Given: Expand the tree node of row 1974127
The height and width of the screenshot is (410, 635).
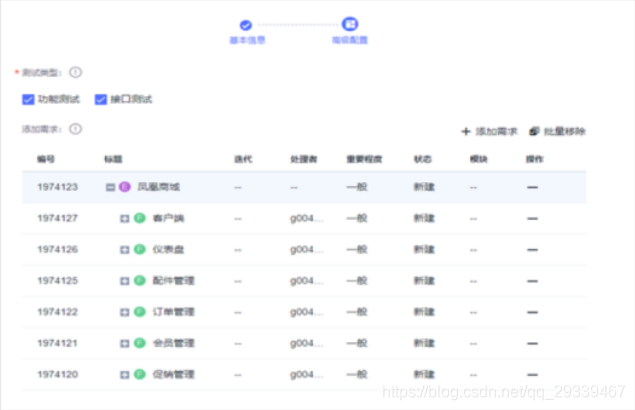Looking at the screenshot, I should [x=125, y=218].
